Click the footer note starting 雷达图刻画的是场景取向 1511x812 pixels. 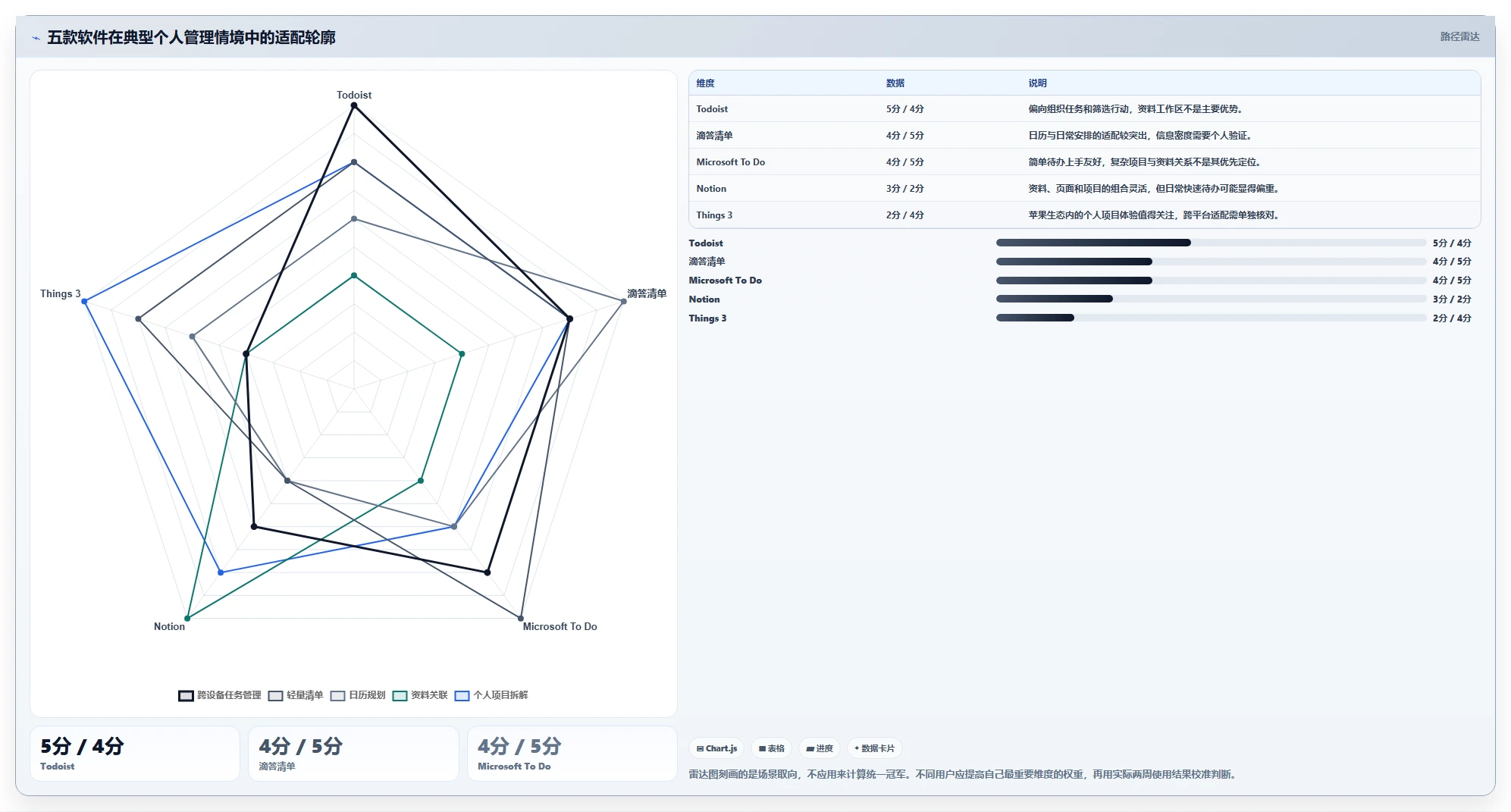(964, 775)
